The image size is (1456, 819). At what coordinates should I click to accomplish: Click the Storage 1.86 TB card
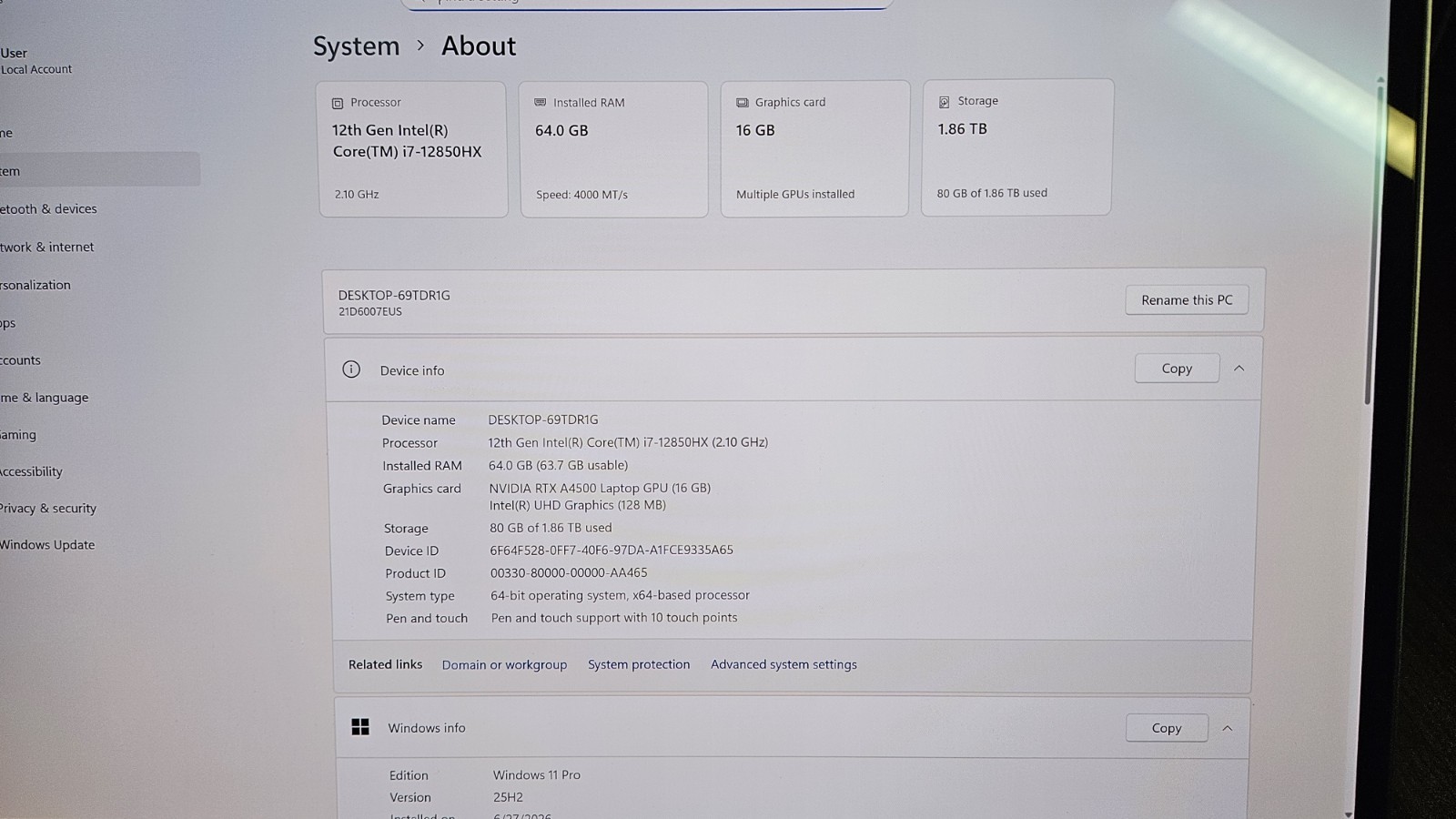pos(1017,147)
